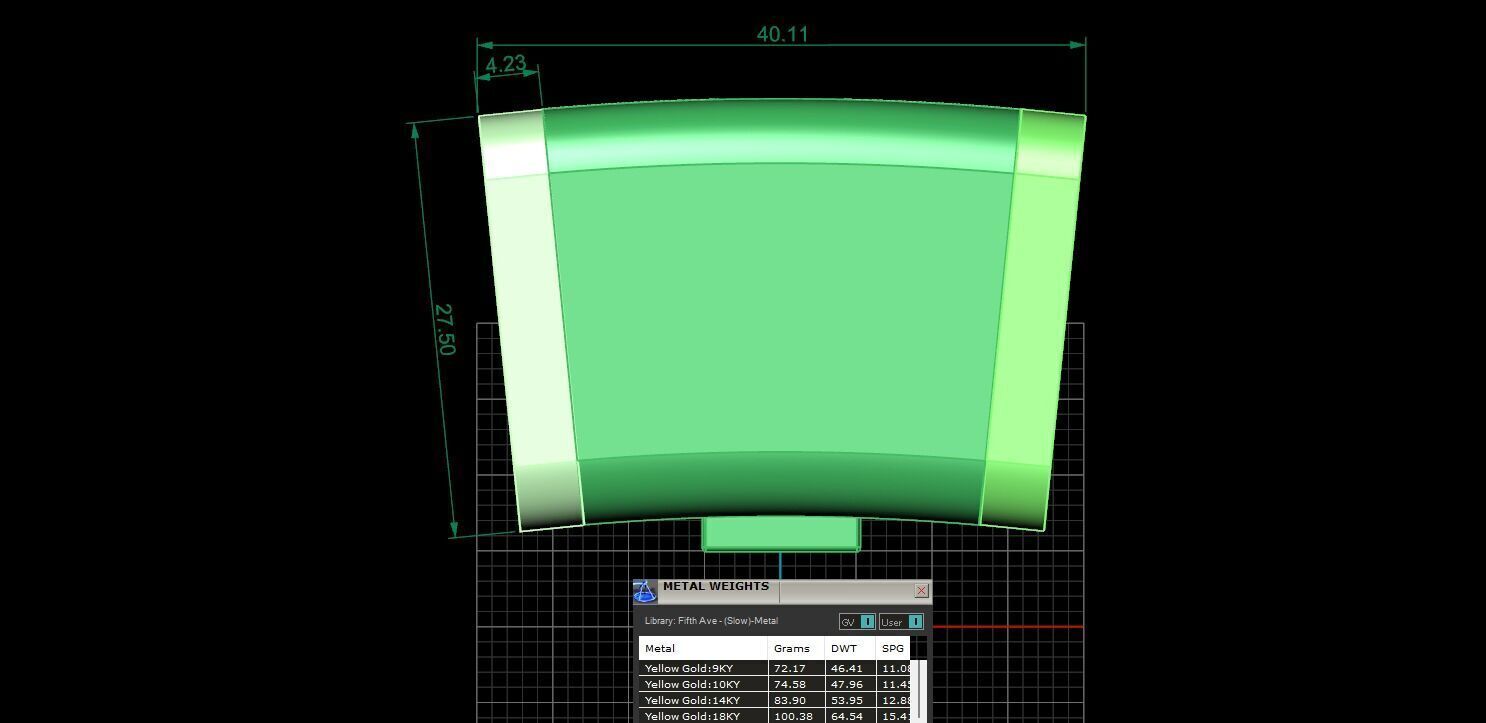The image size is (1486, 723).
Task: Click the 27.50 height dimension text
Action: tap(444, 329)
